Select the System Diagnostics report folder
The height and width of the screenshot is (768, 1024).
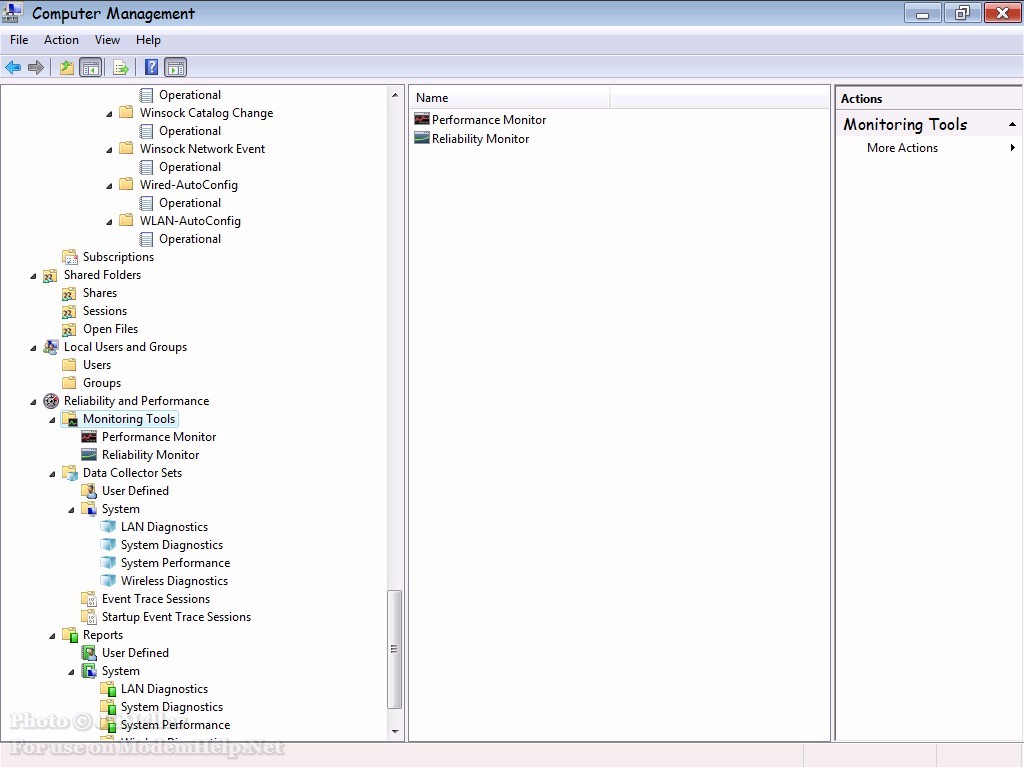click(172, 707)
